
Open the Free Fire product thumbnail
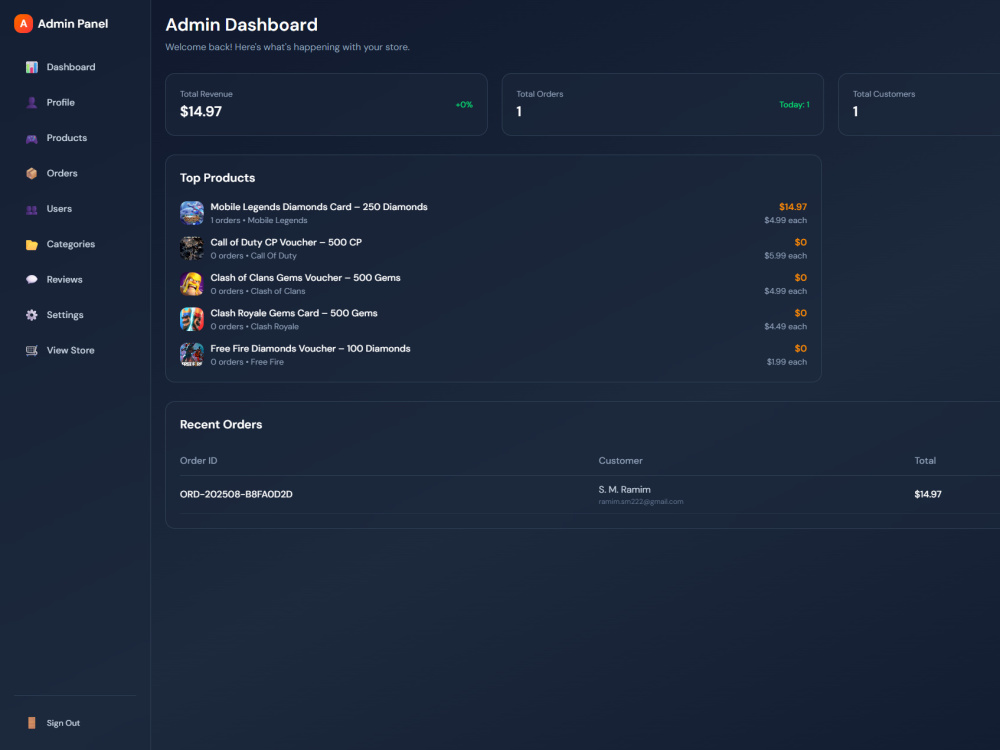pos(191,355)
